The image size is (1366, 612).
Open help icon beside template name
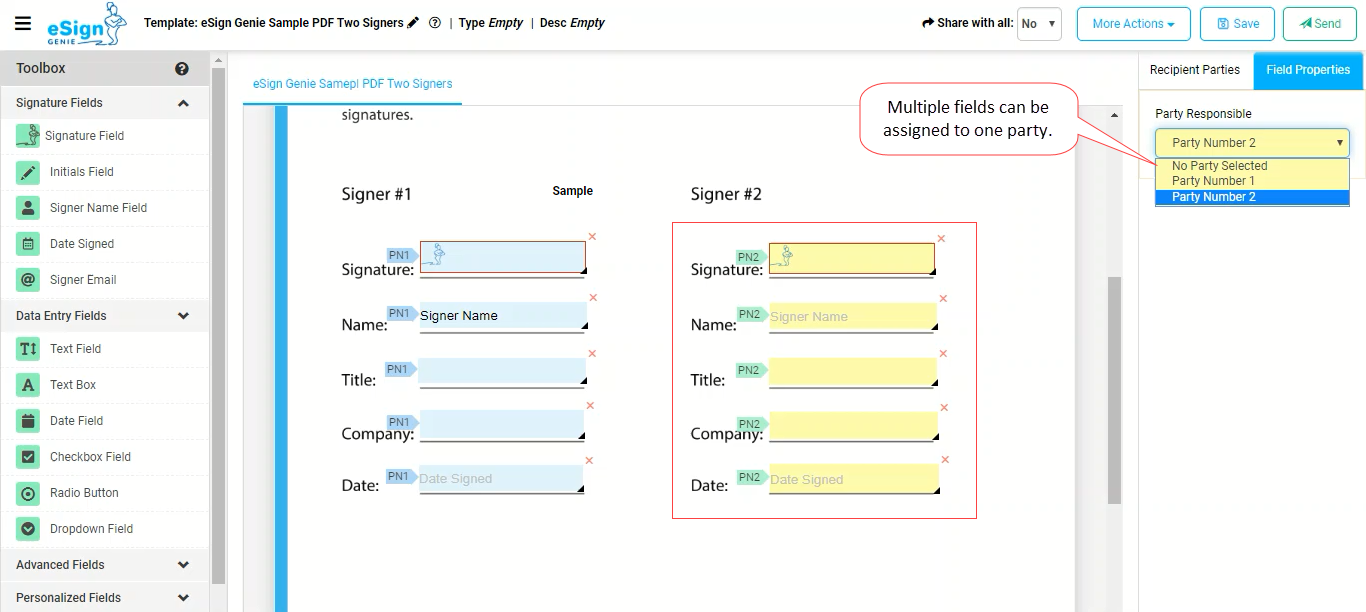tap(435, 23)
